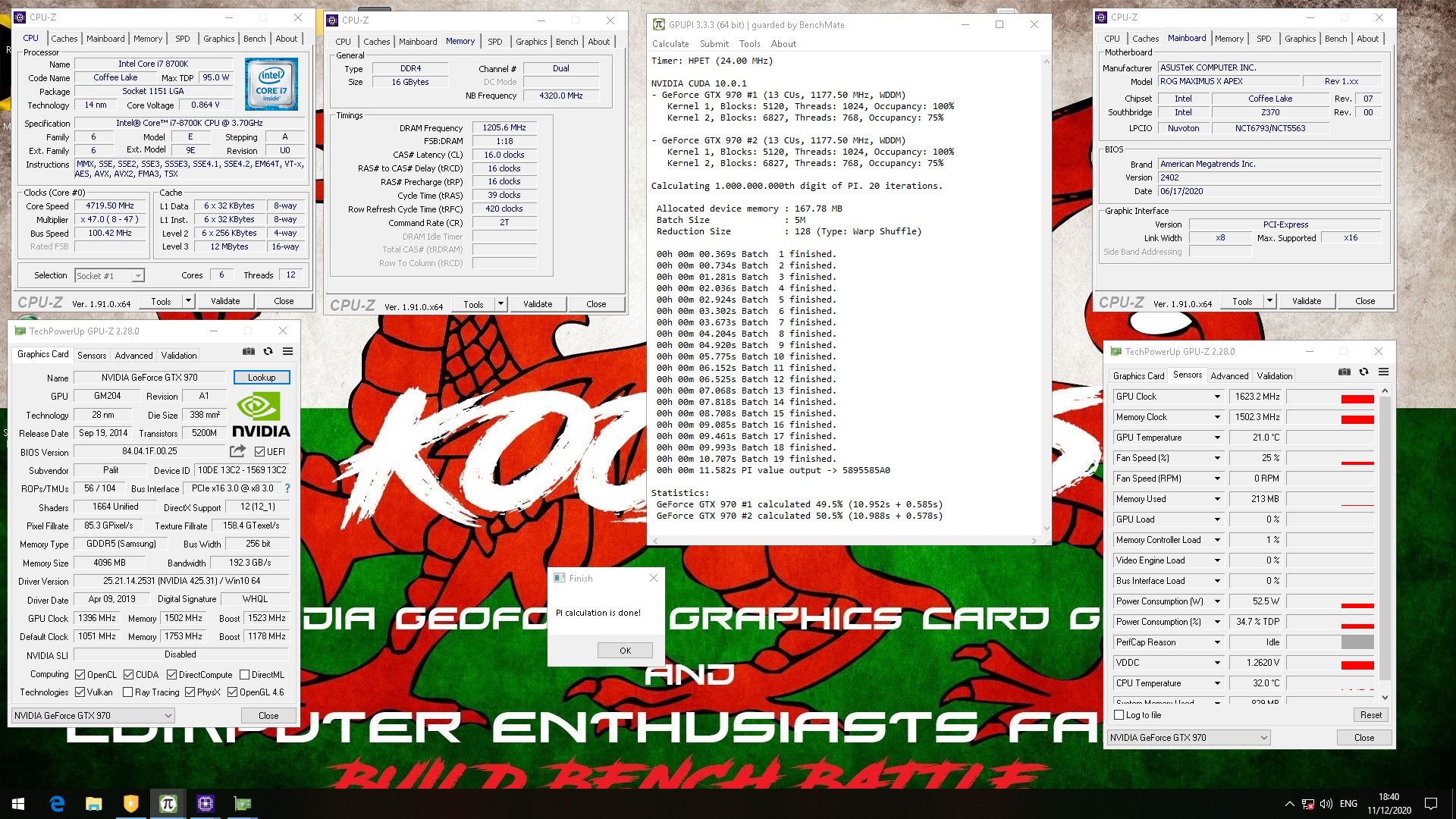Switch to GPU-Z app in taskbar

(242, 804)
